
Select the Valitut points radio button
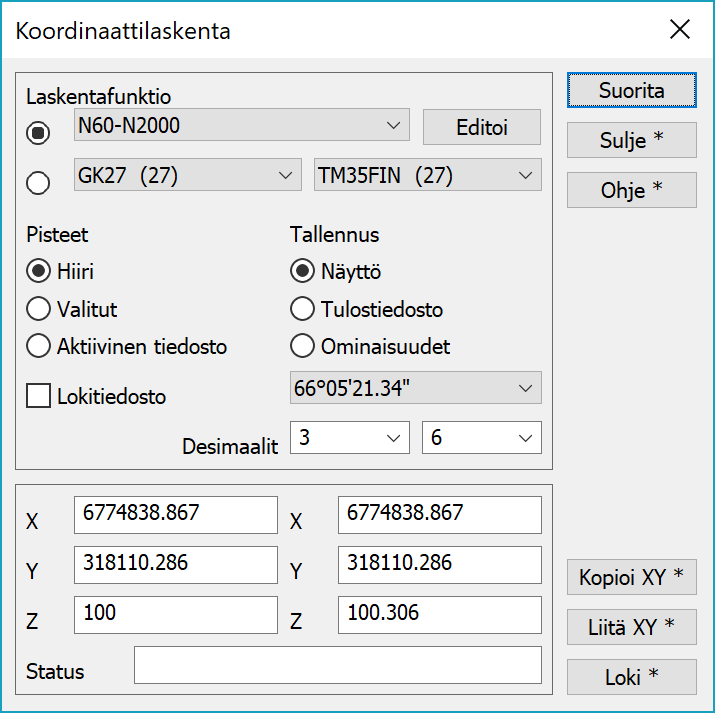tap(39, 309)
